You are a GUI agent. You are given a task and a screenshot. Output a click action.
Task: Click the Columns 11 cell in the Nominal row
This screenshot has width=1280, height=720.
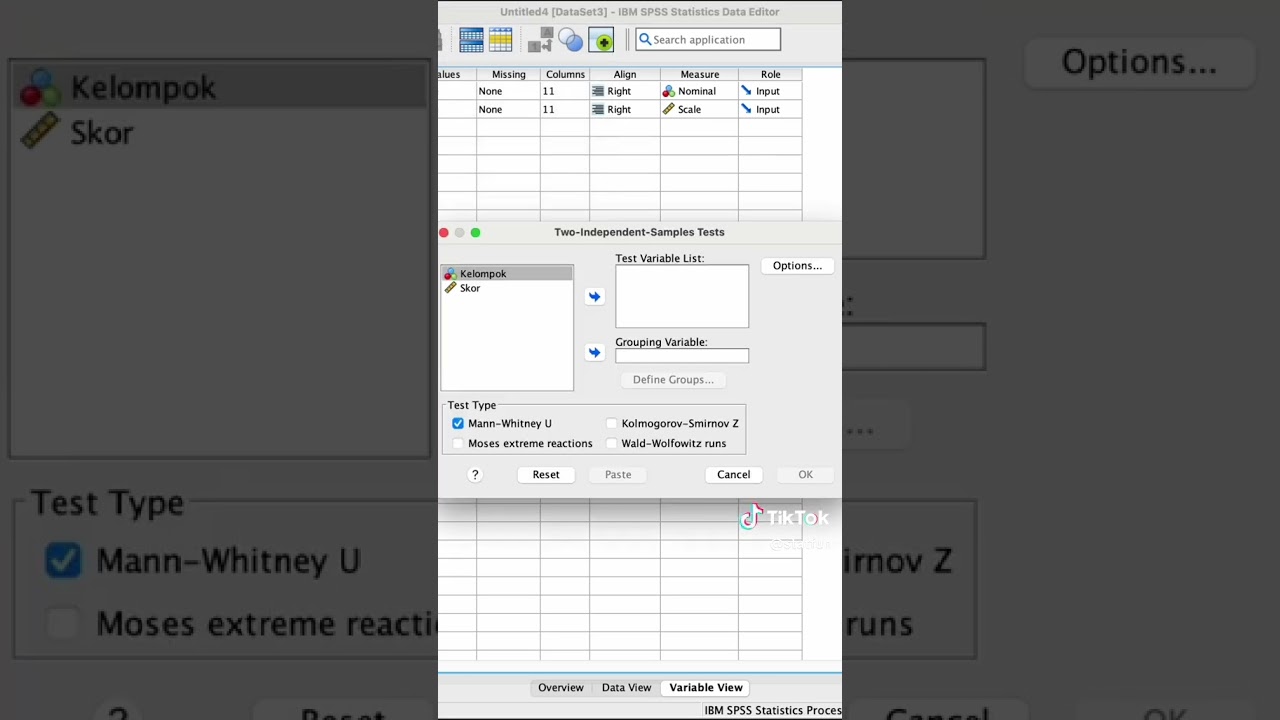[565, 91]
